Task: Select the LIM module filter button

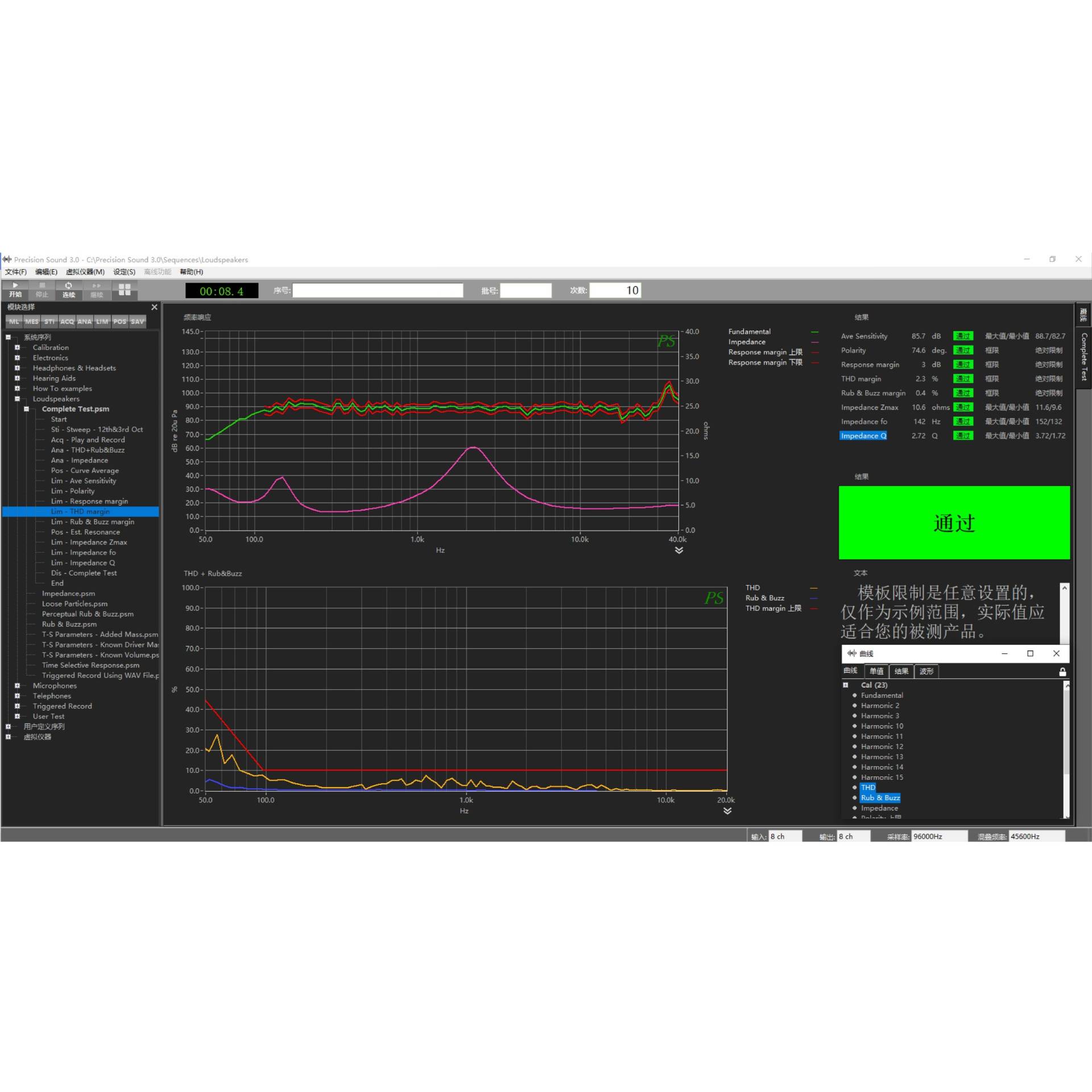Action: click(x=102, y=321)
